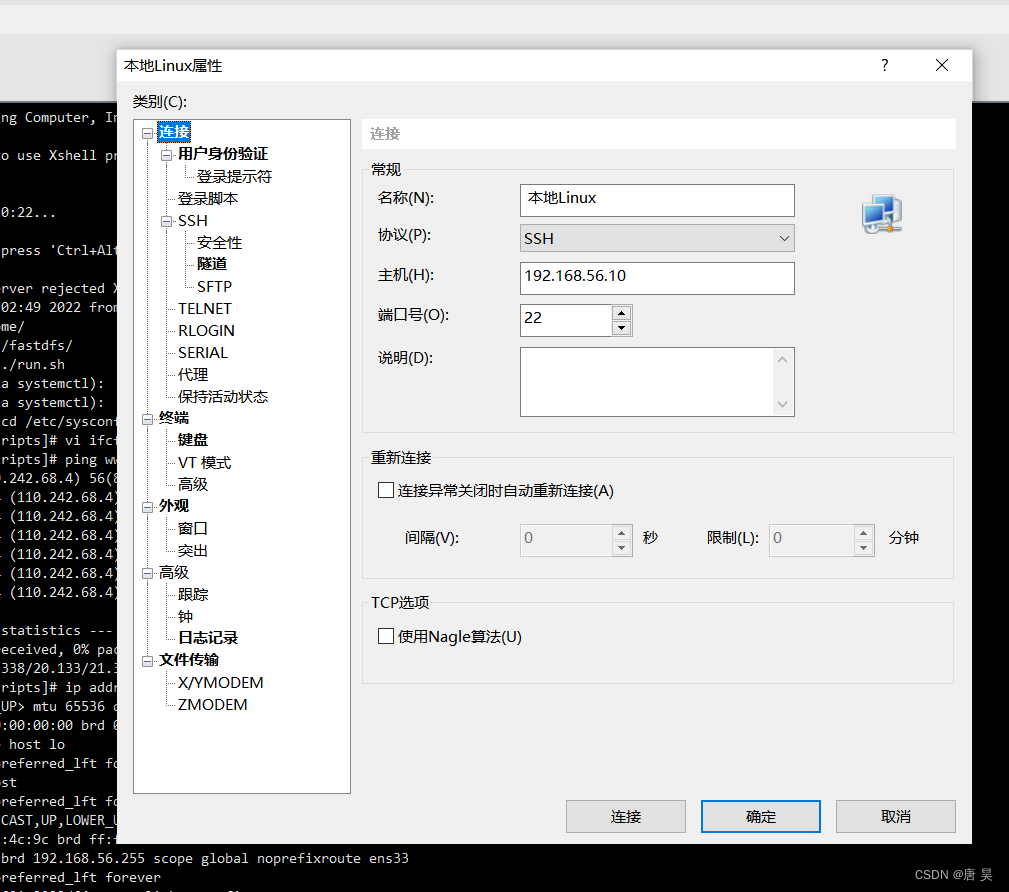Click the 连接 button
The image size is (1009, 892).
click(625, 816)
